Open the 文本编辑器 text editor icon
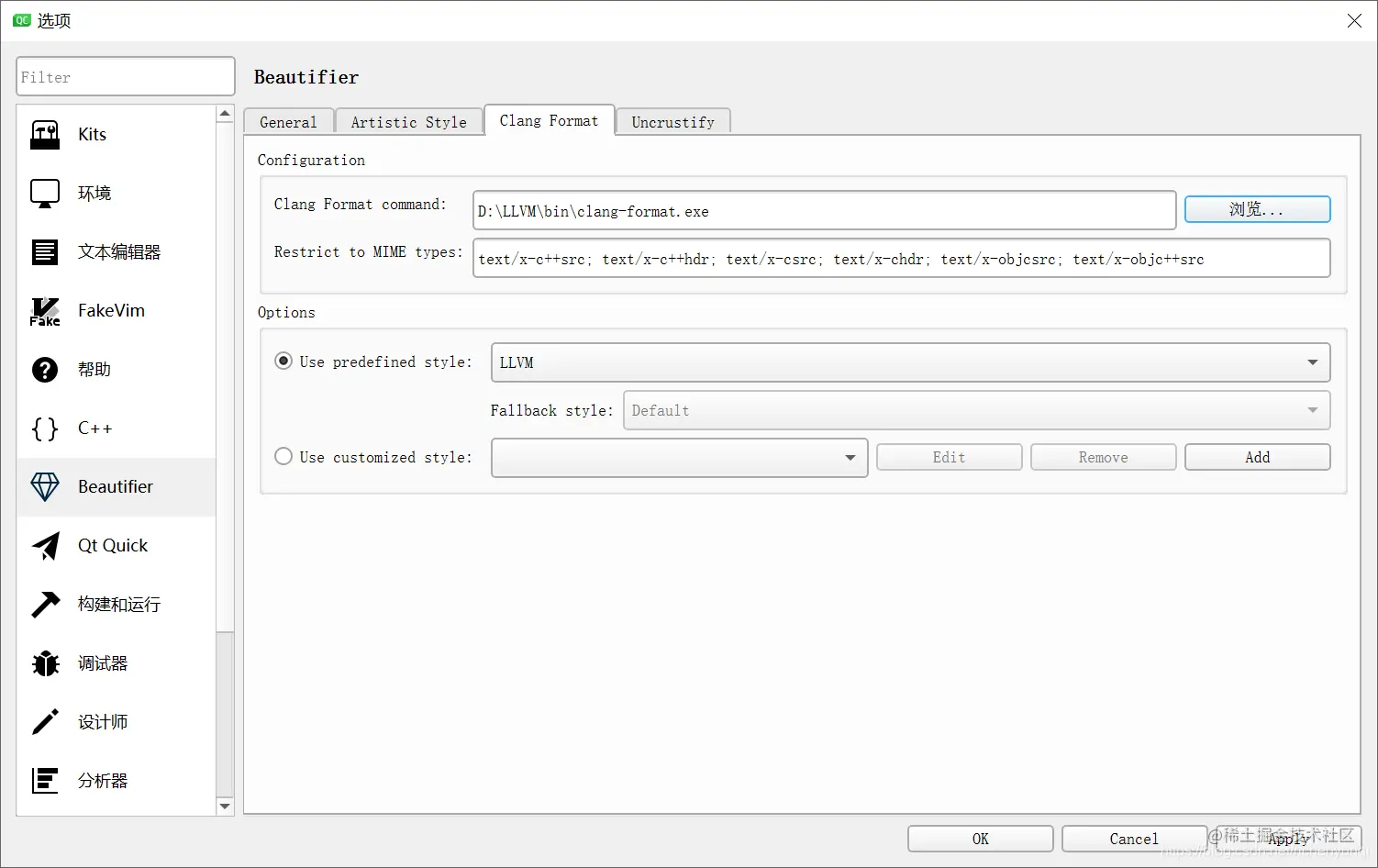1378x868 pixels. coord(45,252)
